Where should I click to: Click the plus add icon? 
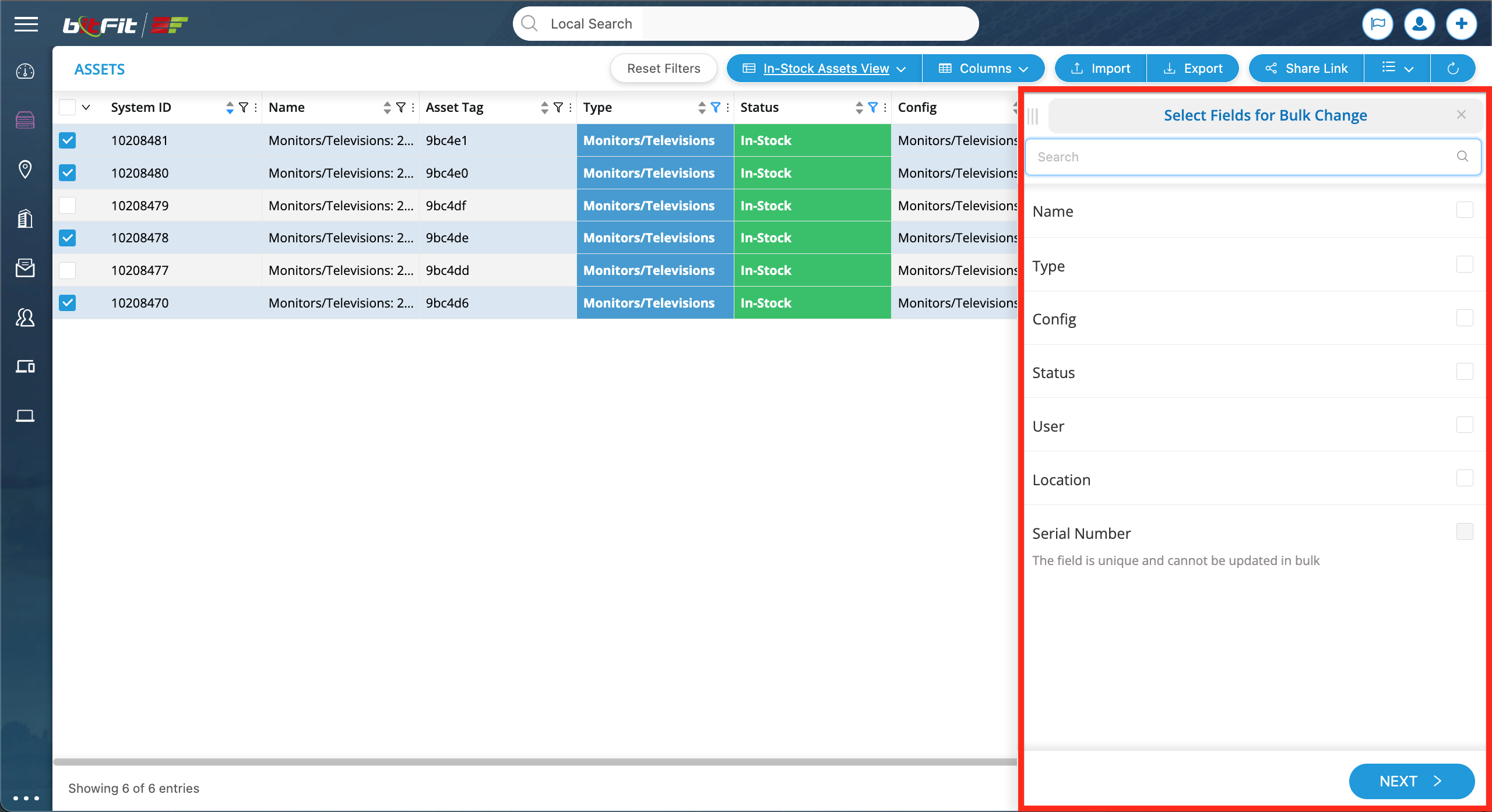coord(1461,24)
